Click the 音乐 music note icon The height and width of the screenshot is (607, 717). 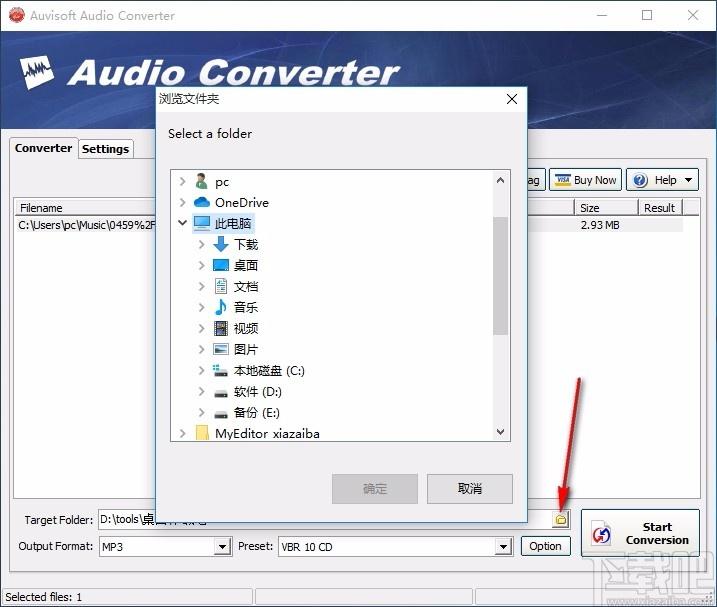pos(221,307)
